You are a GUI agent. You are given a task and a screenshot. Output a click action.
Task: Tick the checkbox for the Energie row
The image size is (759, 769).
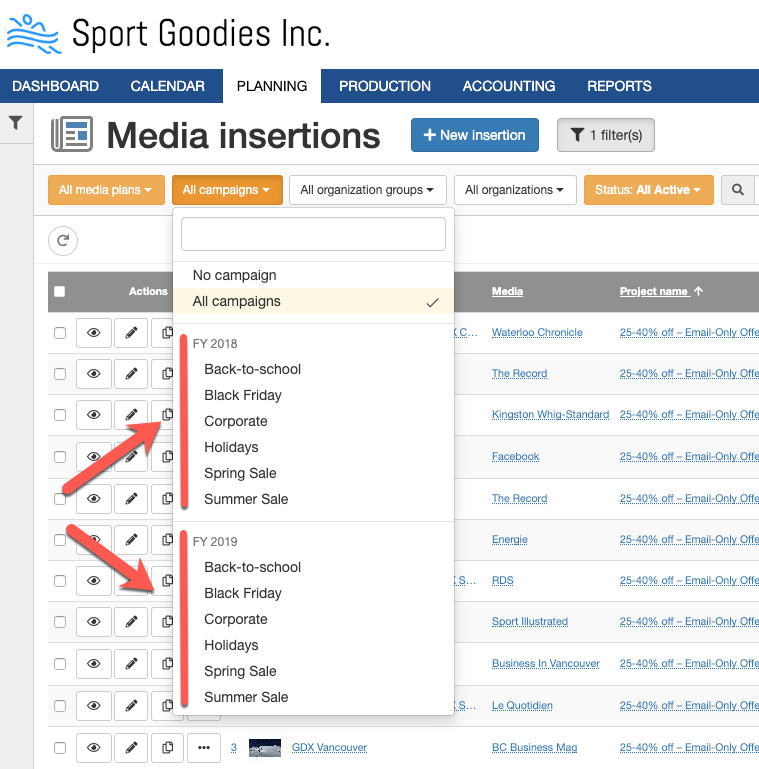60,539
